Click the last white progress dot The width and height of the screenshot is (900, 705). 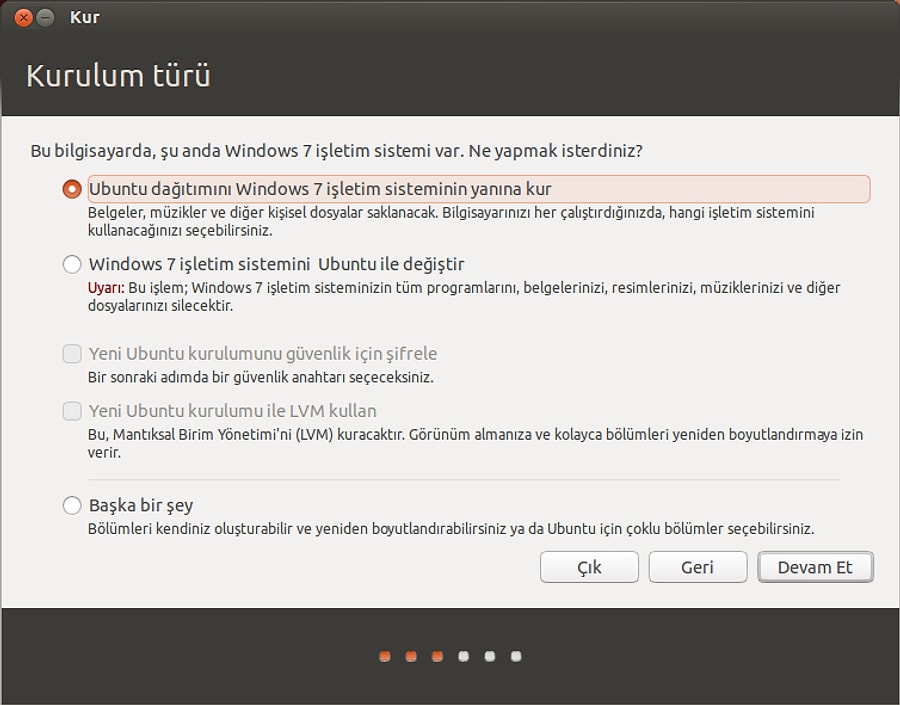pyautogui.click(x=516, y=657)
